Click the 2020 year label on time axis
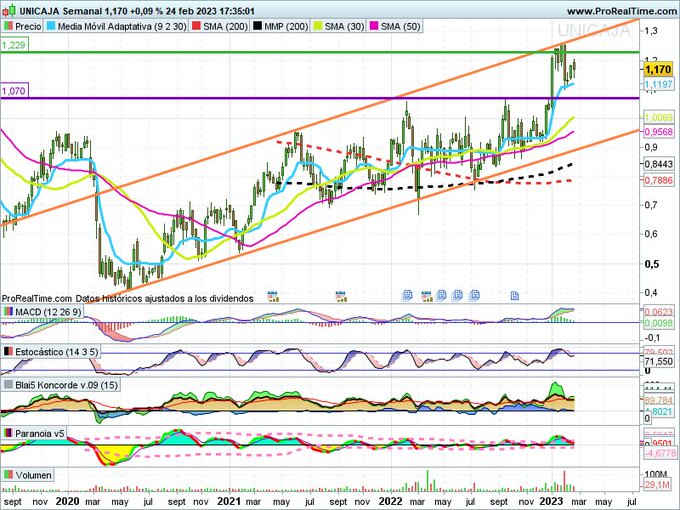The image size is (680, 510). click(x=68, y=501)
